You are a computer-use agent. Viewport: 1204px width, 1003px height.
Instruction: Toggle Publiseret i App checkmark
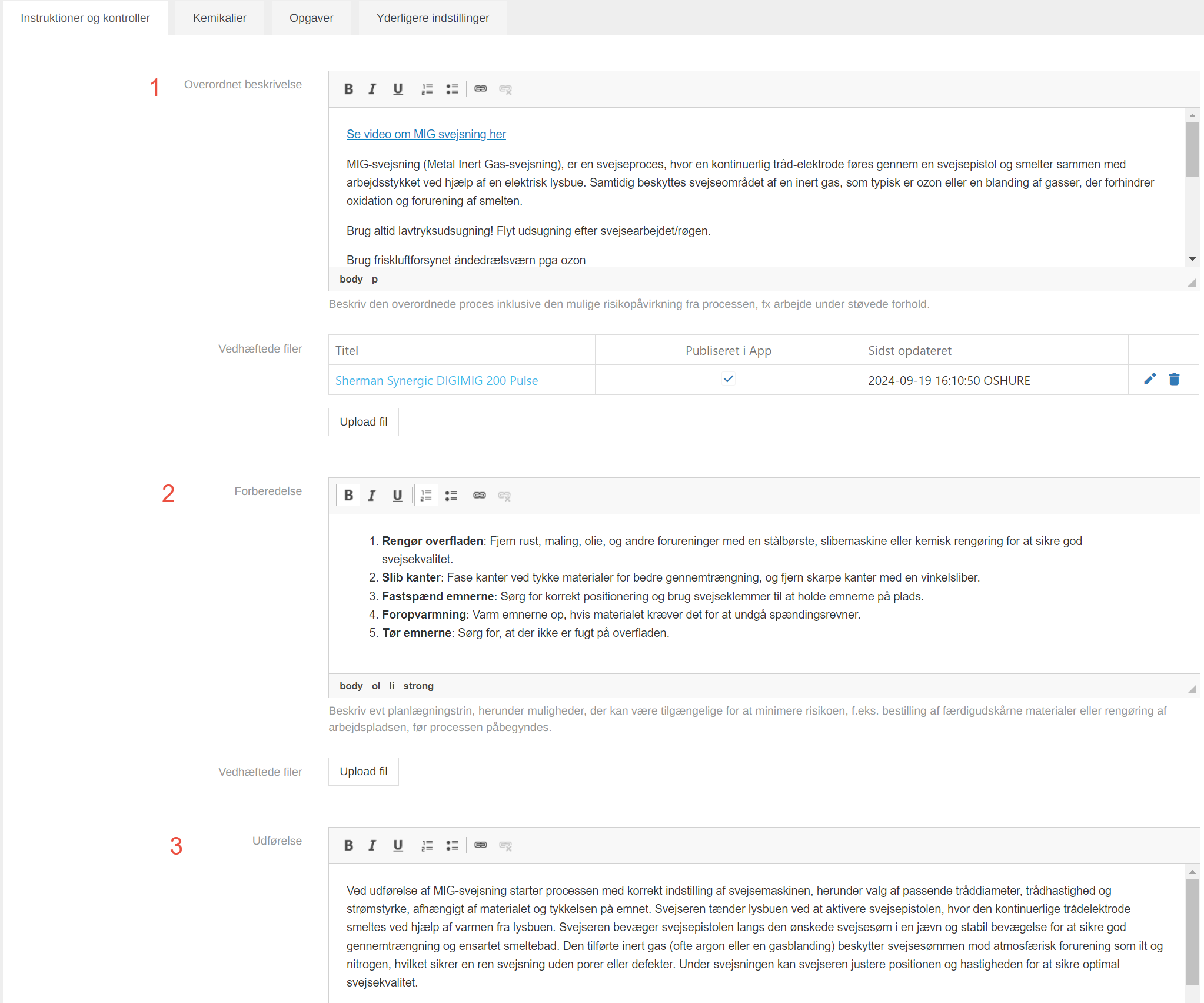pyautogui.click(x=729, y=379)
